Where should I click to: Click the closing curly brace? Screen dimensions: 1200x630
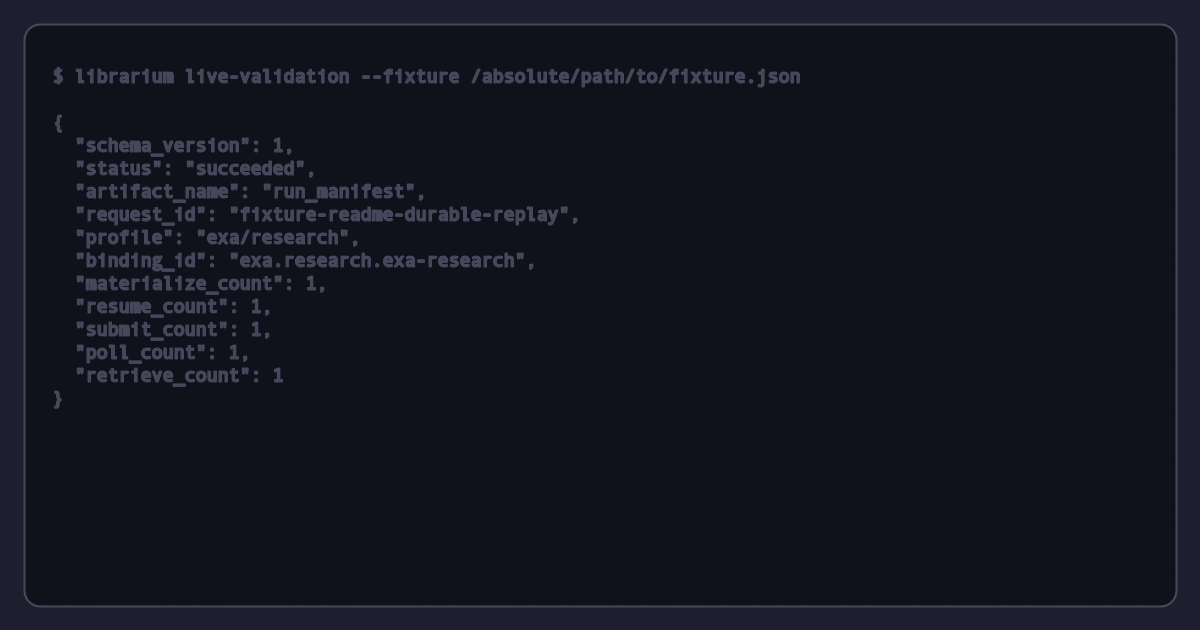[58, 399]
